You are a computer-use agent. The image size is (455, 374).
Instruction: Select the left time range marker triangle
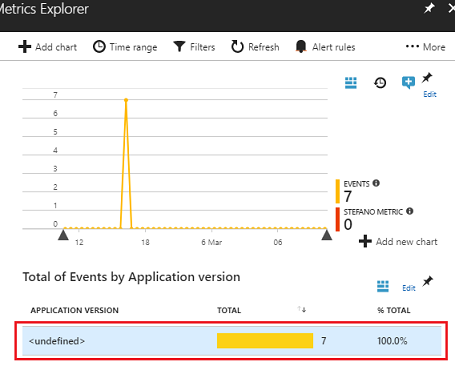[x=63, y=235]
